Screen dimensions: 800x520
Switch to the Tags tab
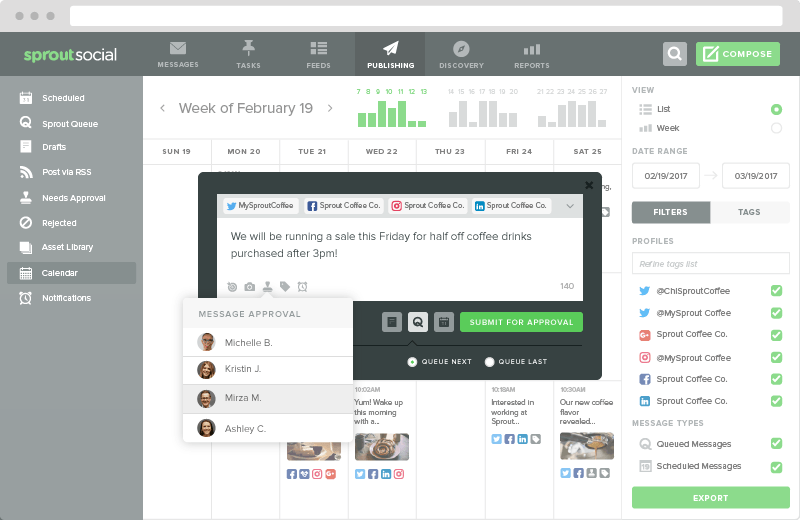(x=749, y=212)
